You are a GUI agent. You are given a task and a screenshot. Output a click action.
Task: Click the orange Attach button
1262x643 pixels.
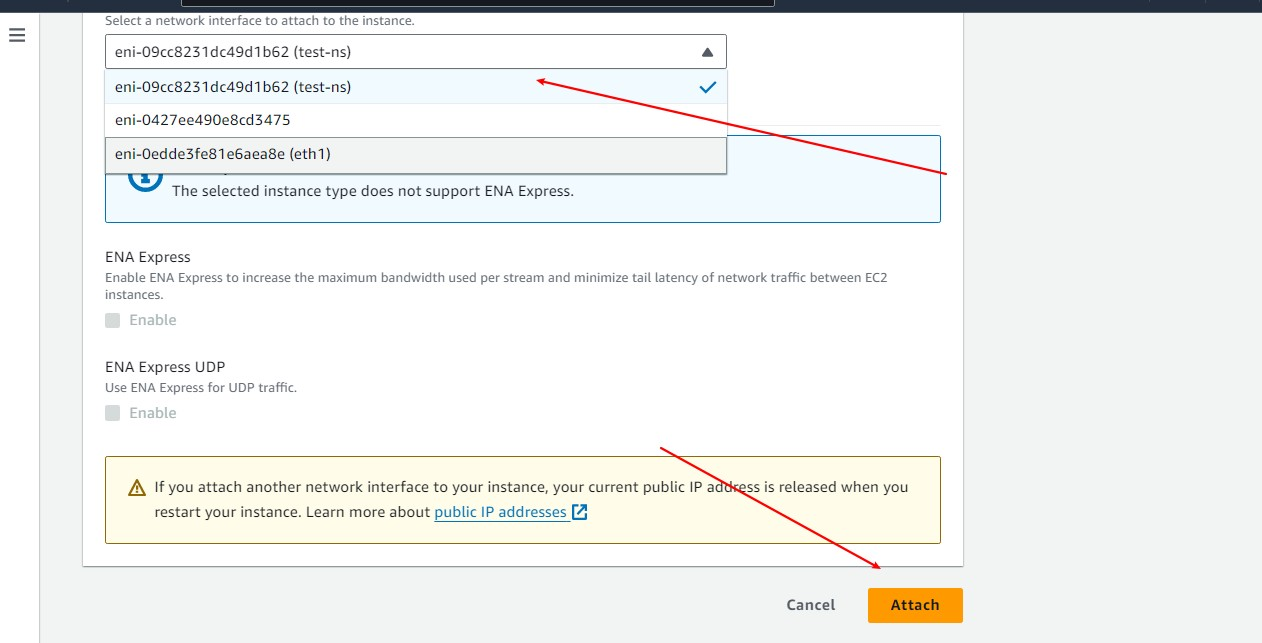[914, 605]
